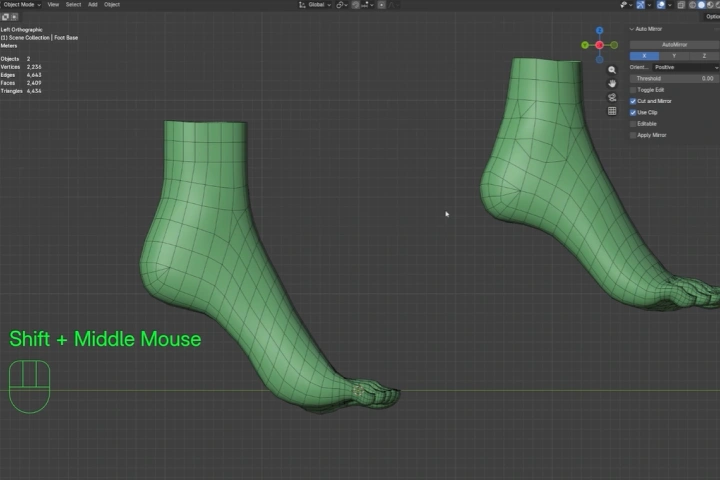This screenshot has height=480, width=720.
Task: Click the 'Edges' statistics row
Action: pyautogui.click(x=21, y=75)
